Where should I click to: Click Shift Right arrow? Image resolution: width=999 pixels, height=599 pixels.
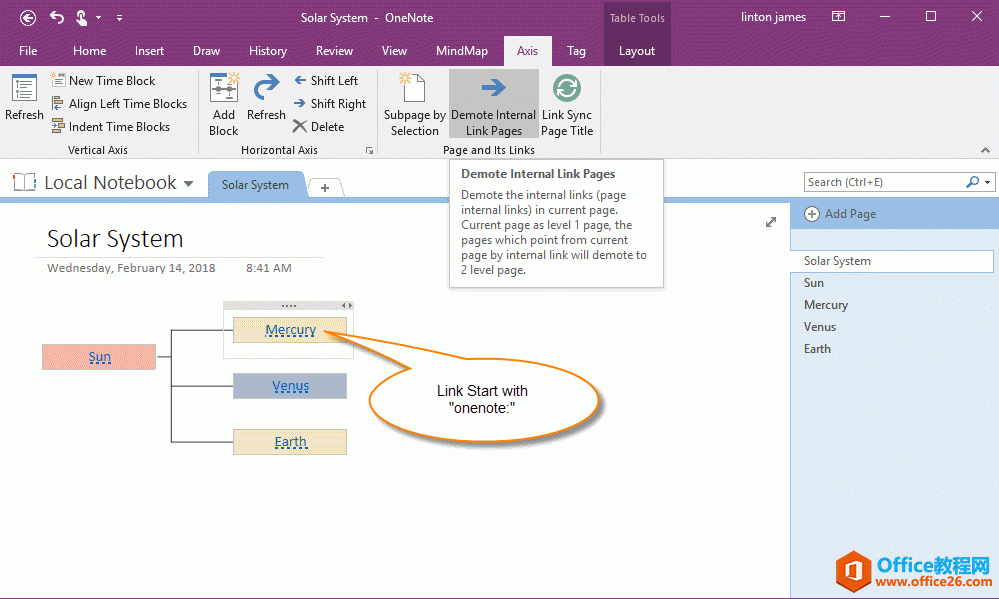tap(301, 104)
